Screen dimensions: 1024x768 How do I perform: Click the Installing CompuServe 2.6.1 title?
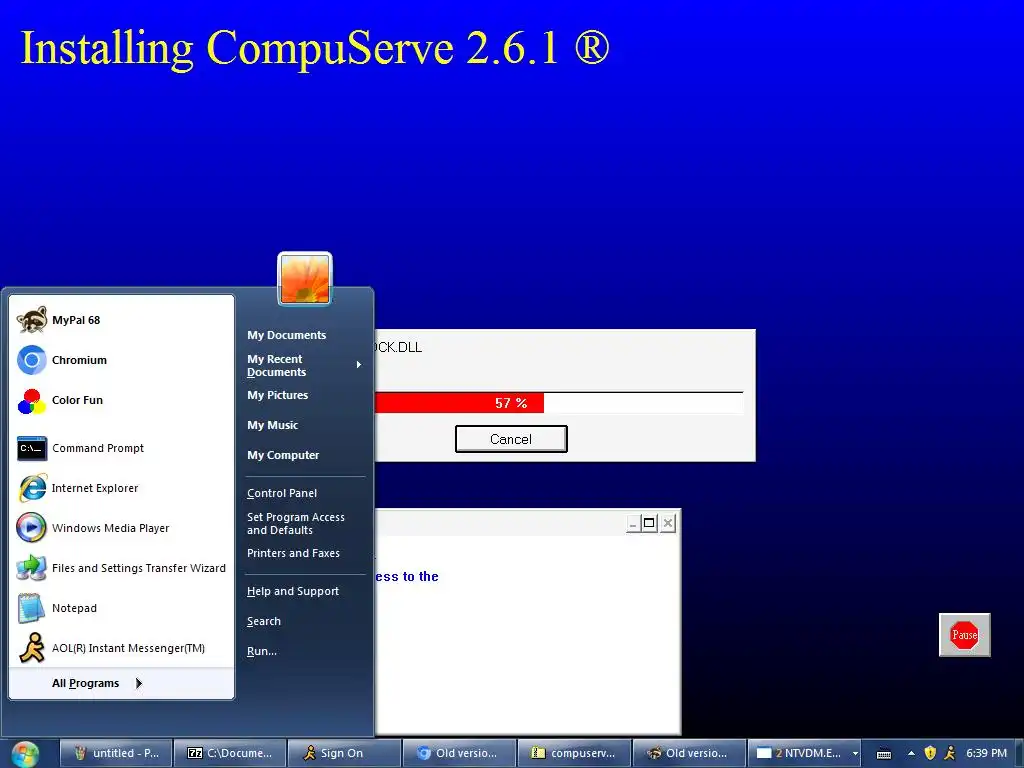pyautogui.click(x=315, y=48)
